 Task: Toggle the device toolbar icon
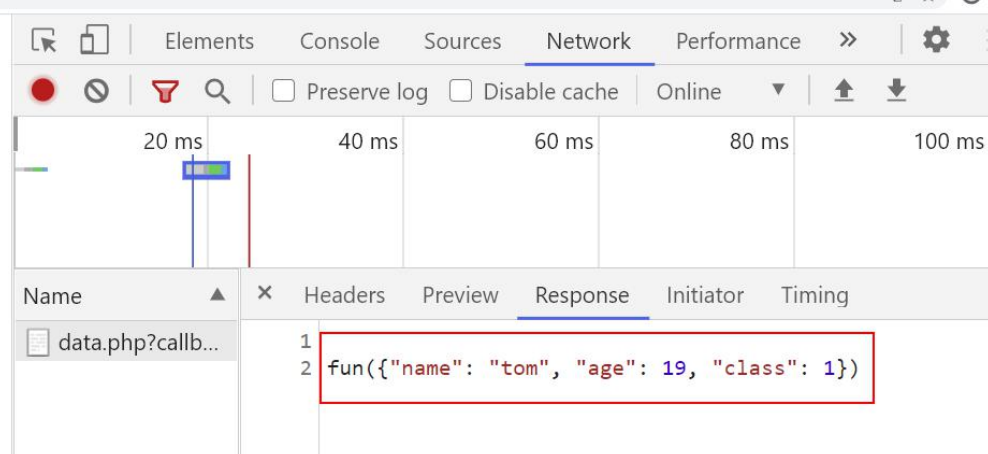[94, 41]
